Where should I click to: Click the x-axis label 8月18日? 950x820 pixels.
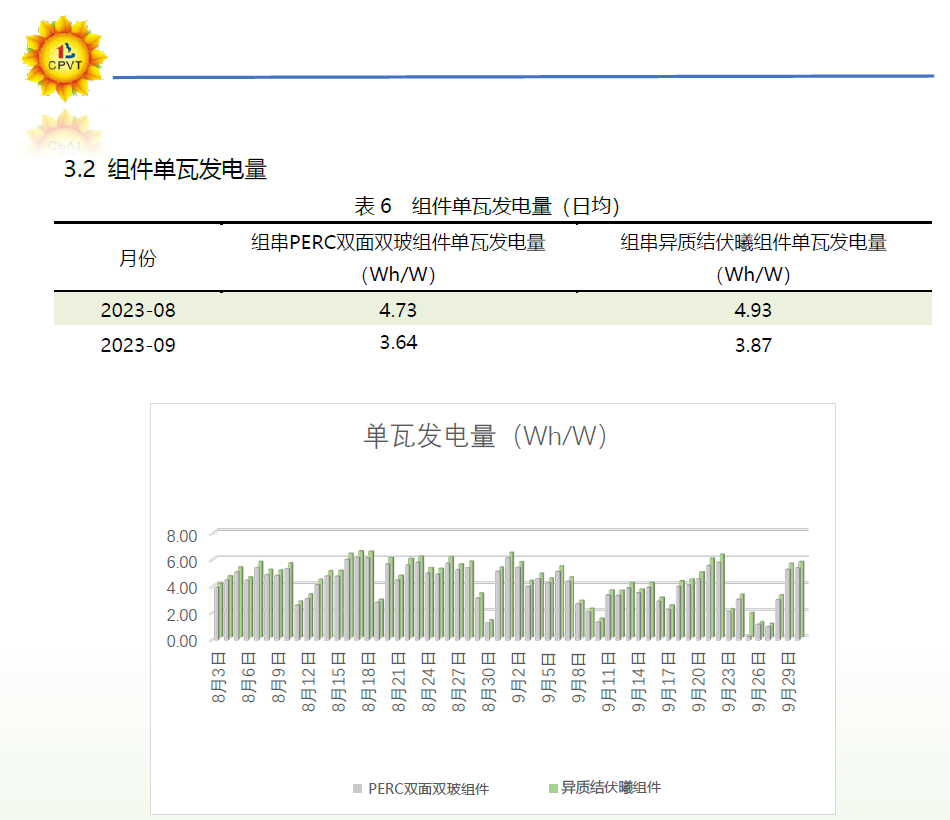coord(368,682)
